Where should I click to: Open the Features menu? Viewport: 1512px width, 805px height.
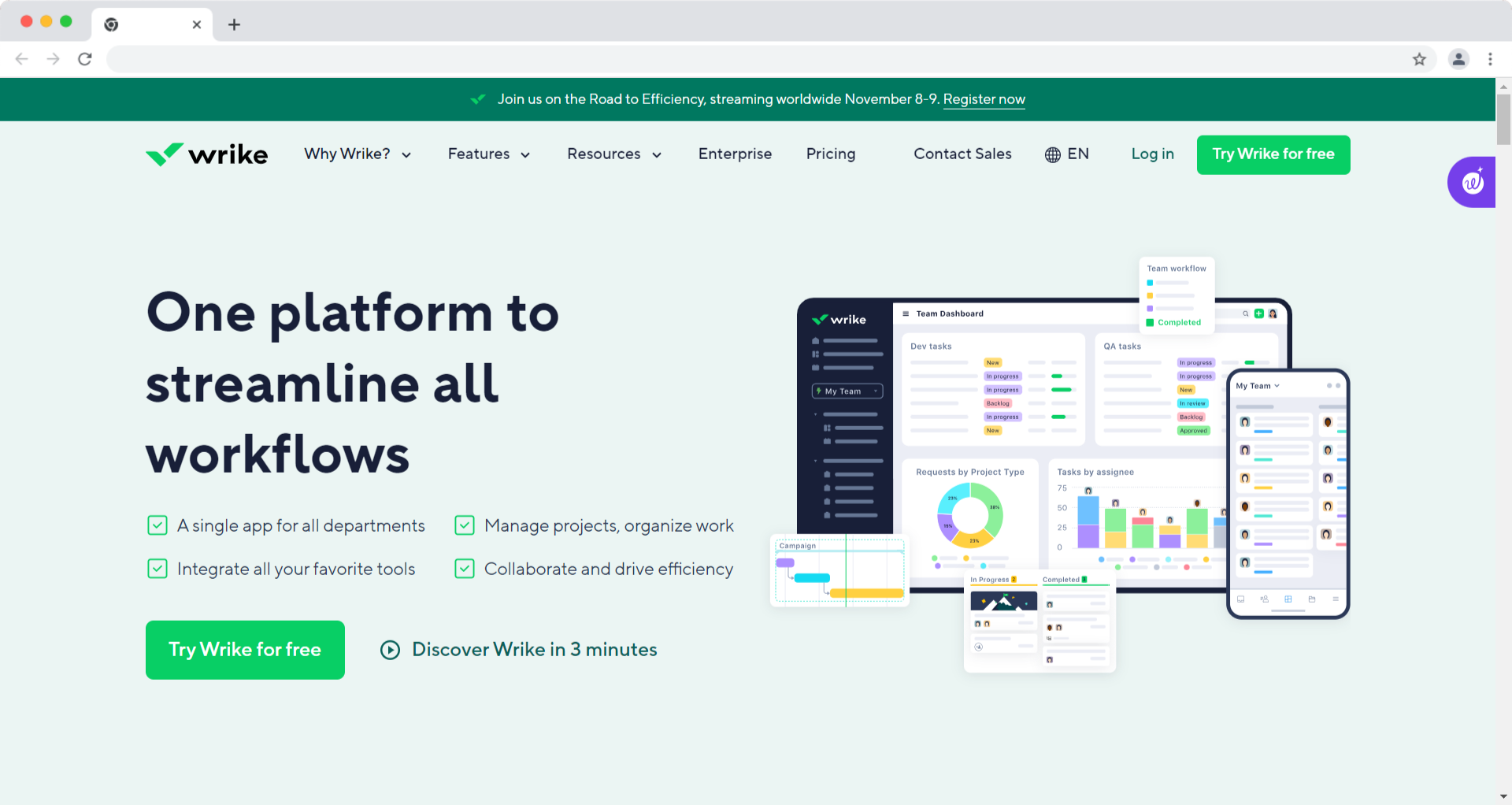[x=489, y=154]
